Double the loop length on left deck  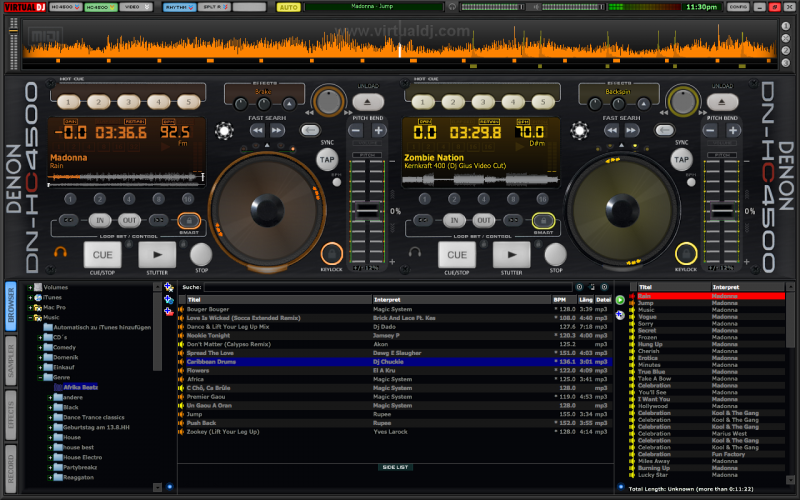(159, 220)
